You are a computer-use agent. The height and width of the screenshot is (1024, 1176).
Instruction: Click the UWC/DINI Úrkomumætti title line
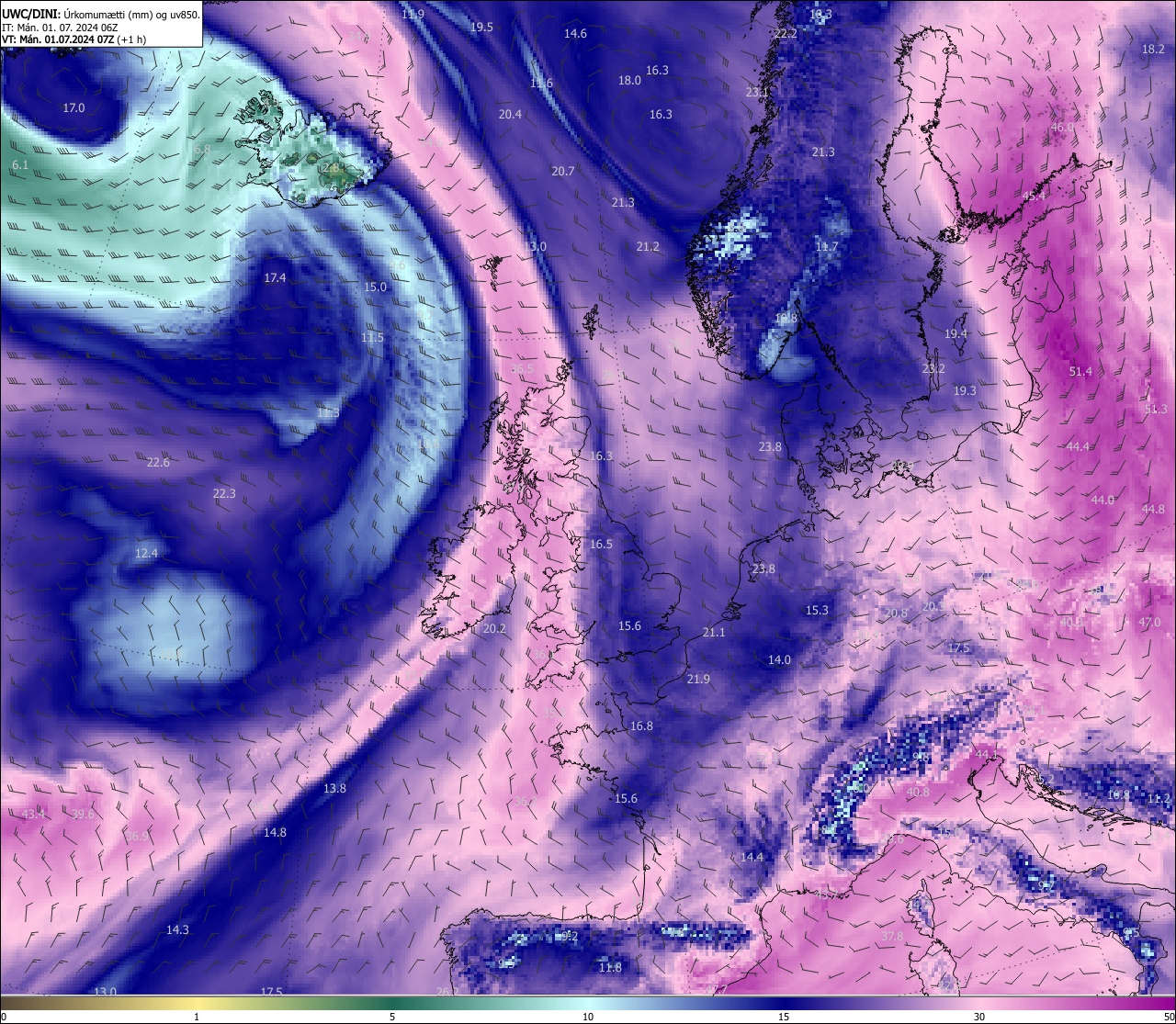coord(101,14)
